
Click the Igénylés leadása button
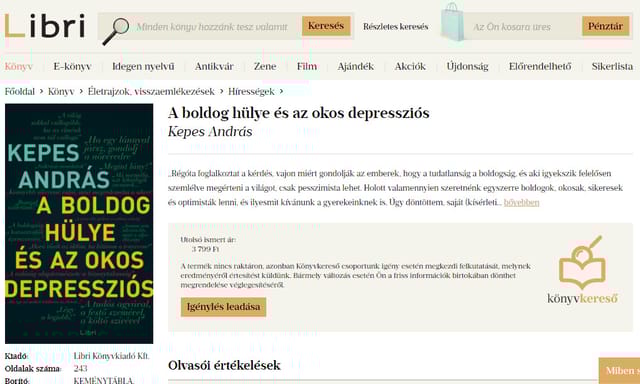pyautogui.click(x=223, y=307)
